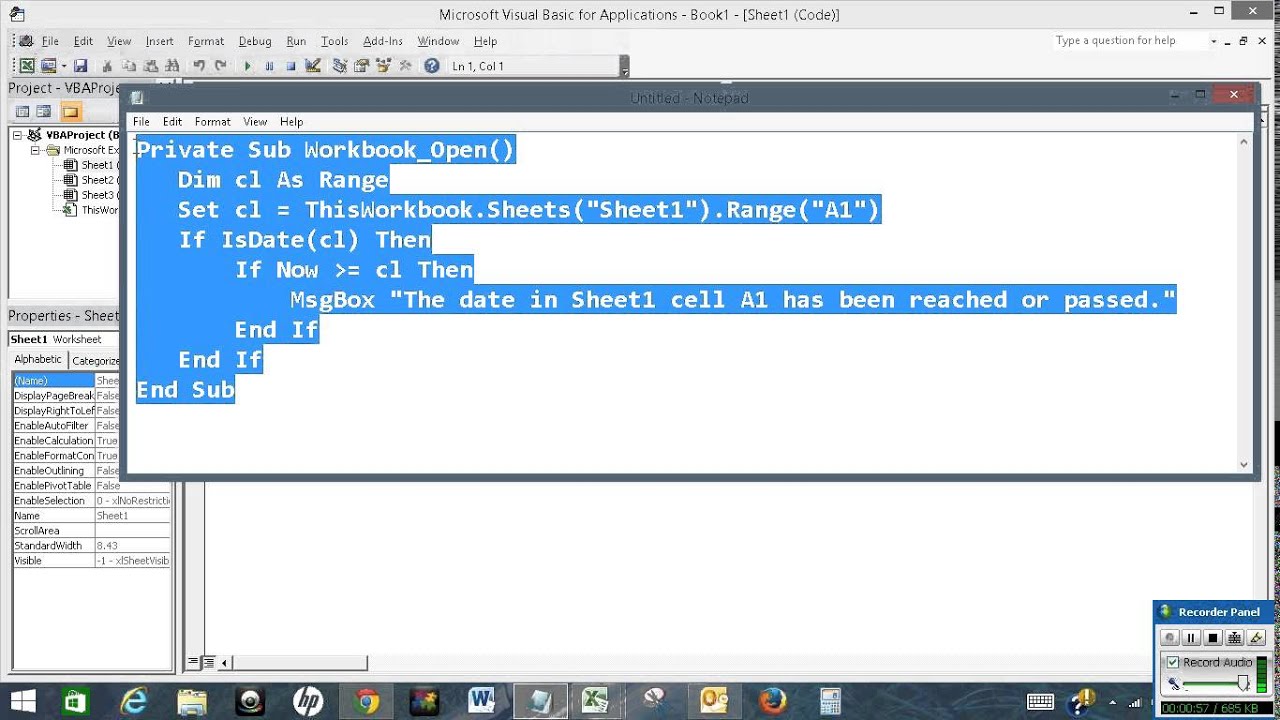Screen dimensions: 1280x720
Task: Click Break (pause) toolbar icon
Action: (x=269, y=66)
